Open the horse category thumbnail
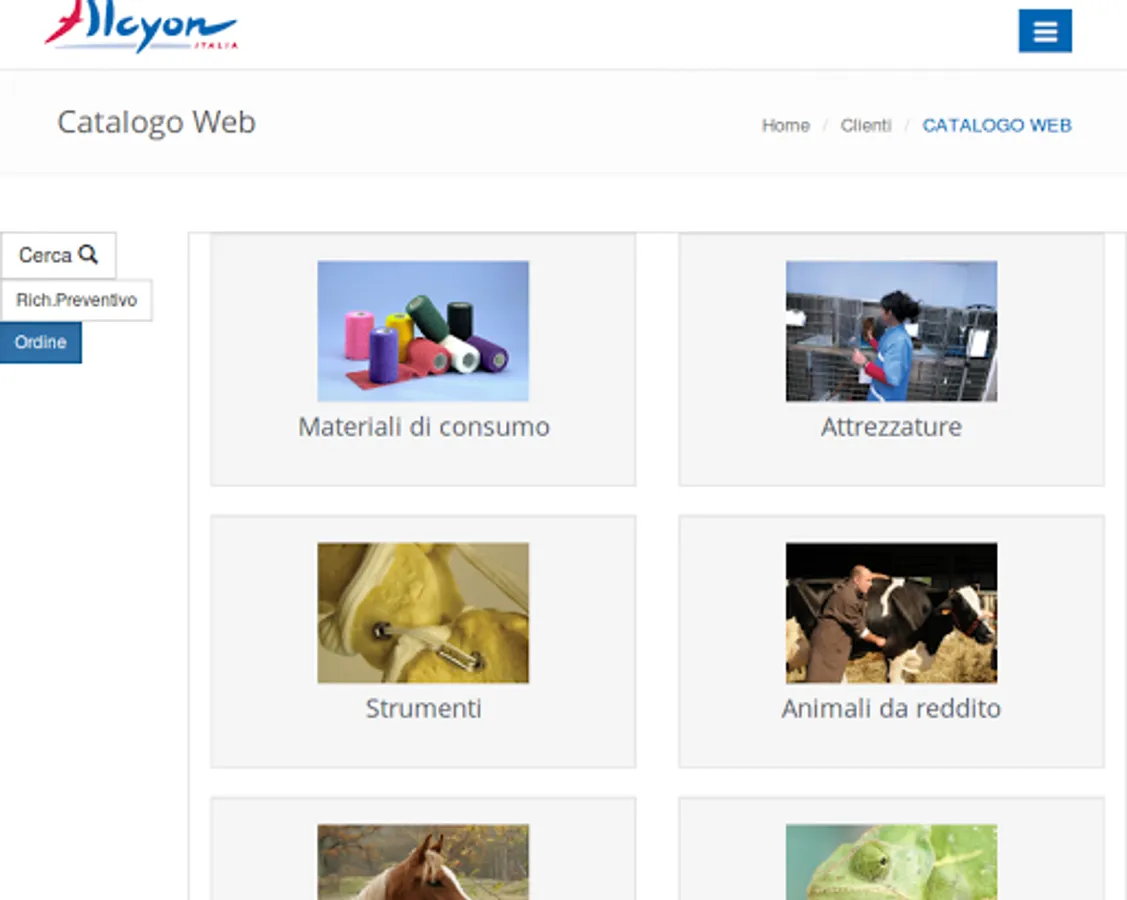The height and width of the screenshot is (900, 1127). [423, 862]
